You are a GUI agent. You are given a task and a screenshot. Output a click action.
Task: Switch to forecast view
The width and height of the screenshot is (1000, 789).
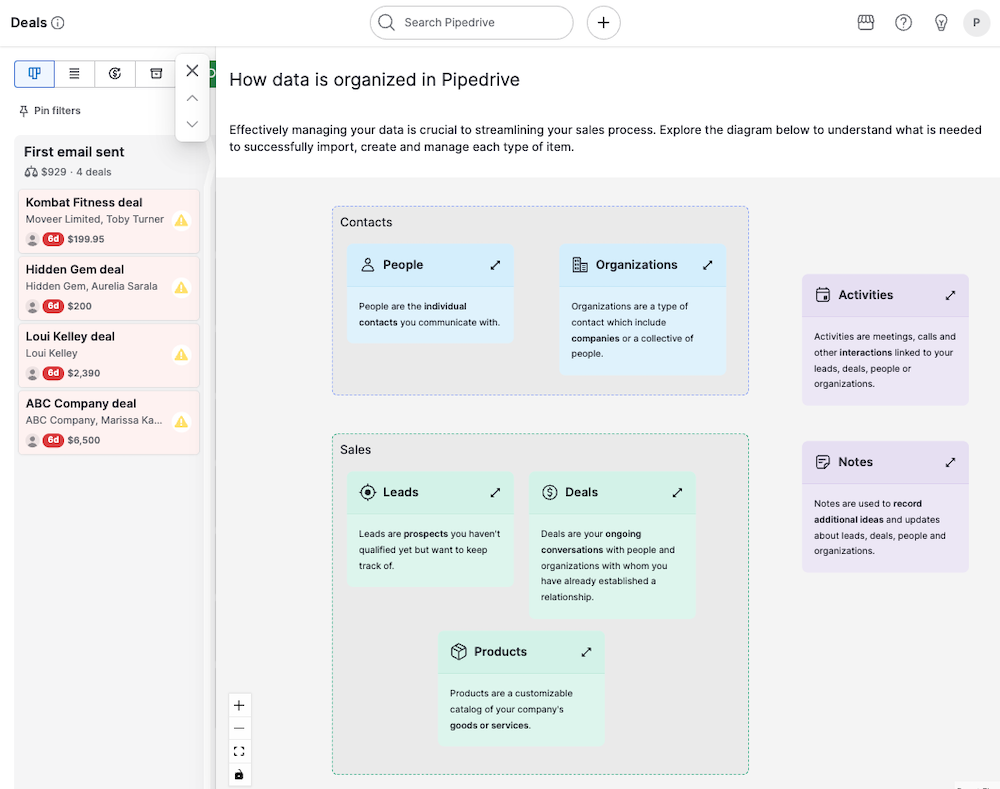[x=115, y=73]
